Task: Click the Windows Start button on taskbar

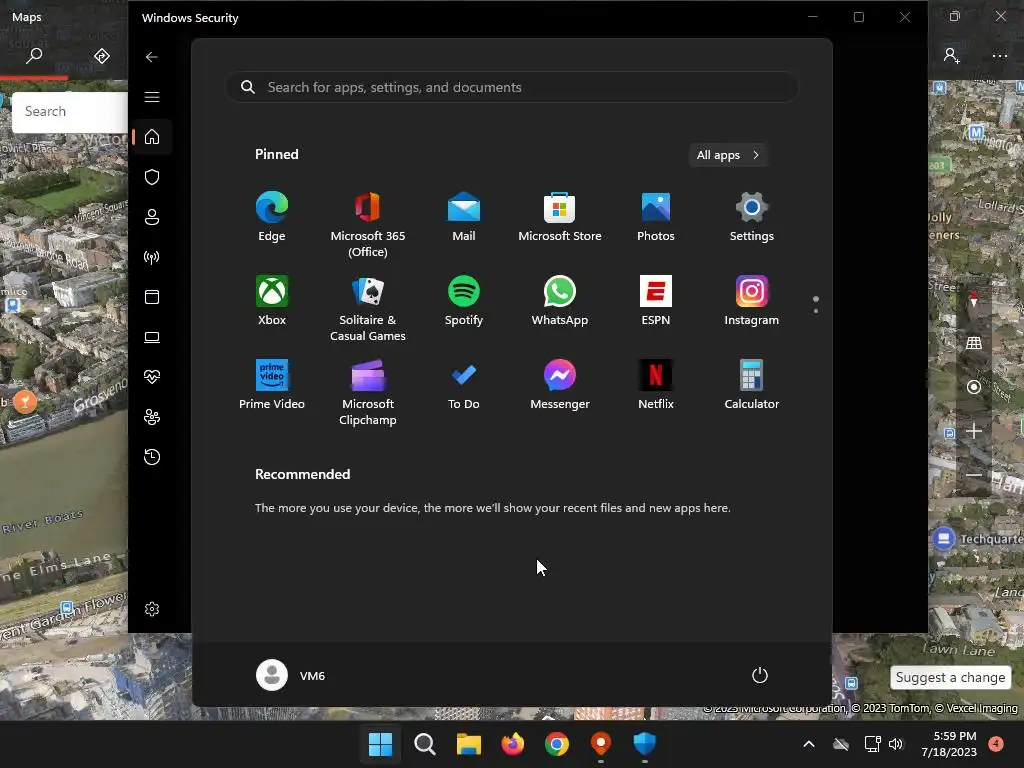Action: click(380, 744)
